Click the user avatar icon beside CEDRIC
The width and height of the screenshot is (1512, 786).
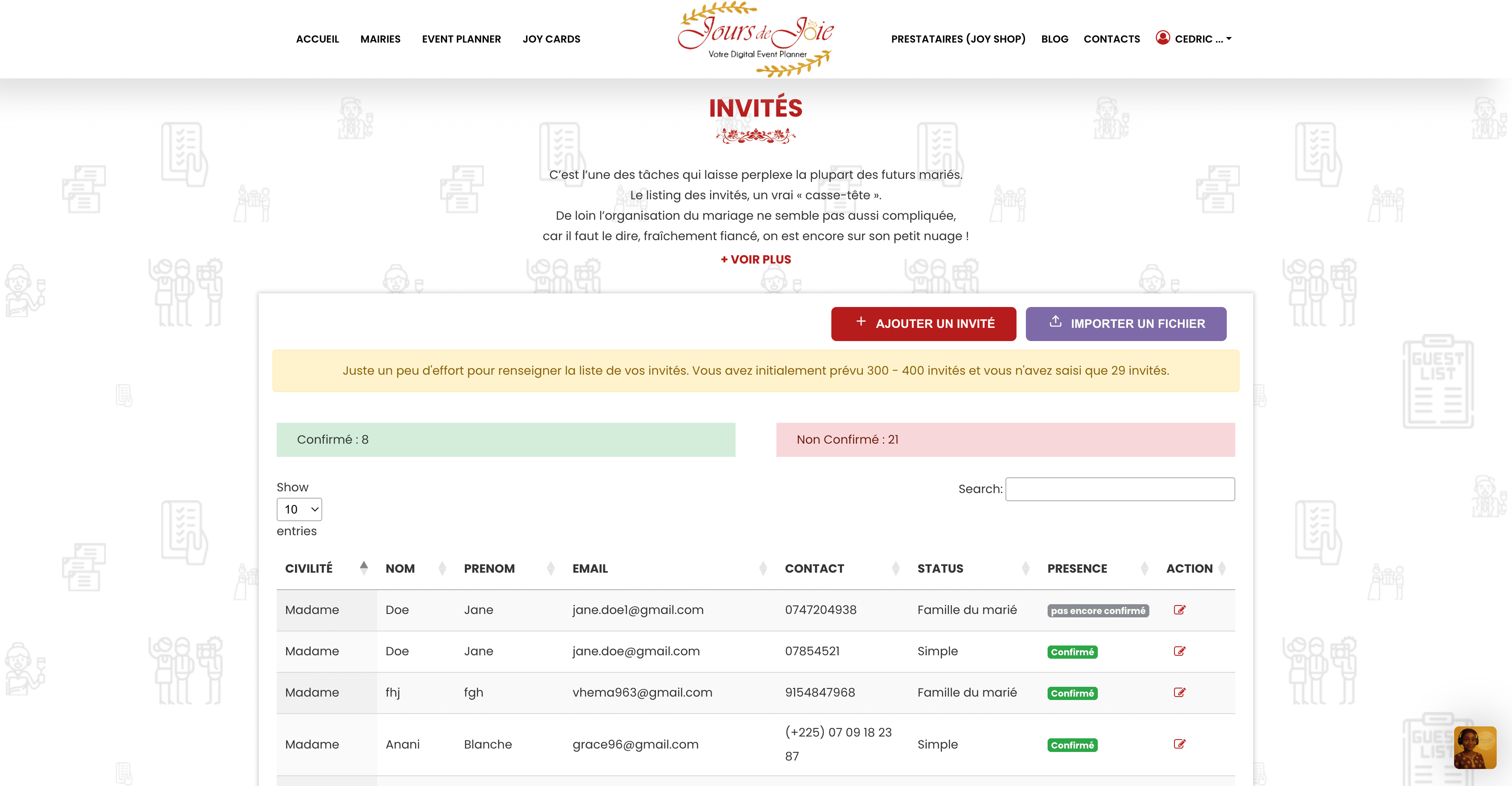[1162, 37]
